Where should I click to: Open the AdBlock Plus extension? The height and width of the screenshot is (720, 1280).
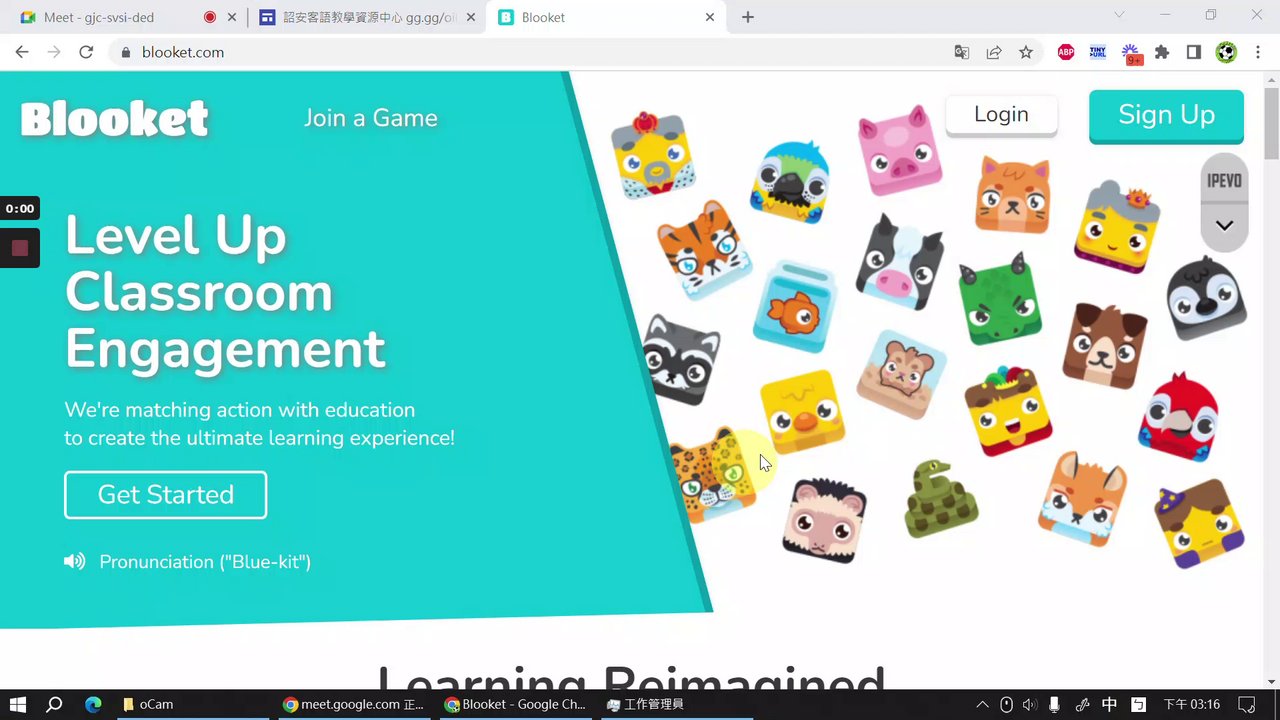click(x=1066, y=52)
